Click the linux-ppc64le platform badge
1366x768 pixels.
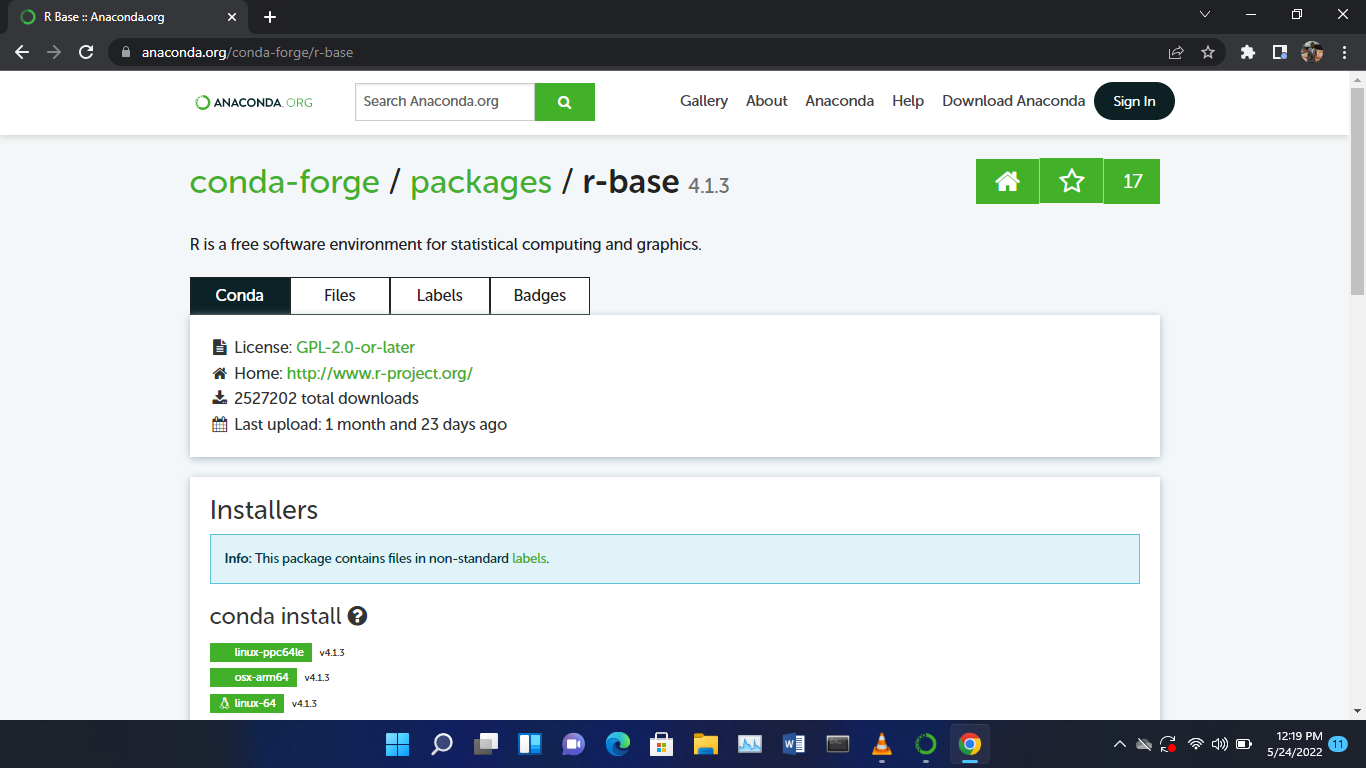click(261, 652)
